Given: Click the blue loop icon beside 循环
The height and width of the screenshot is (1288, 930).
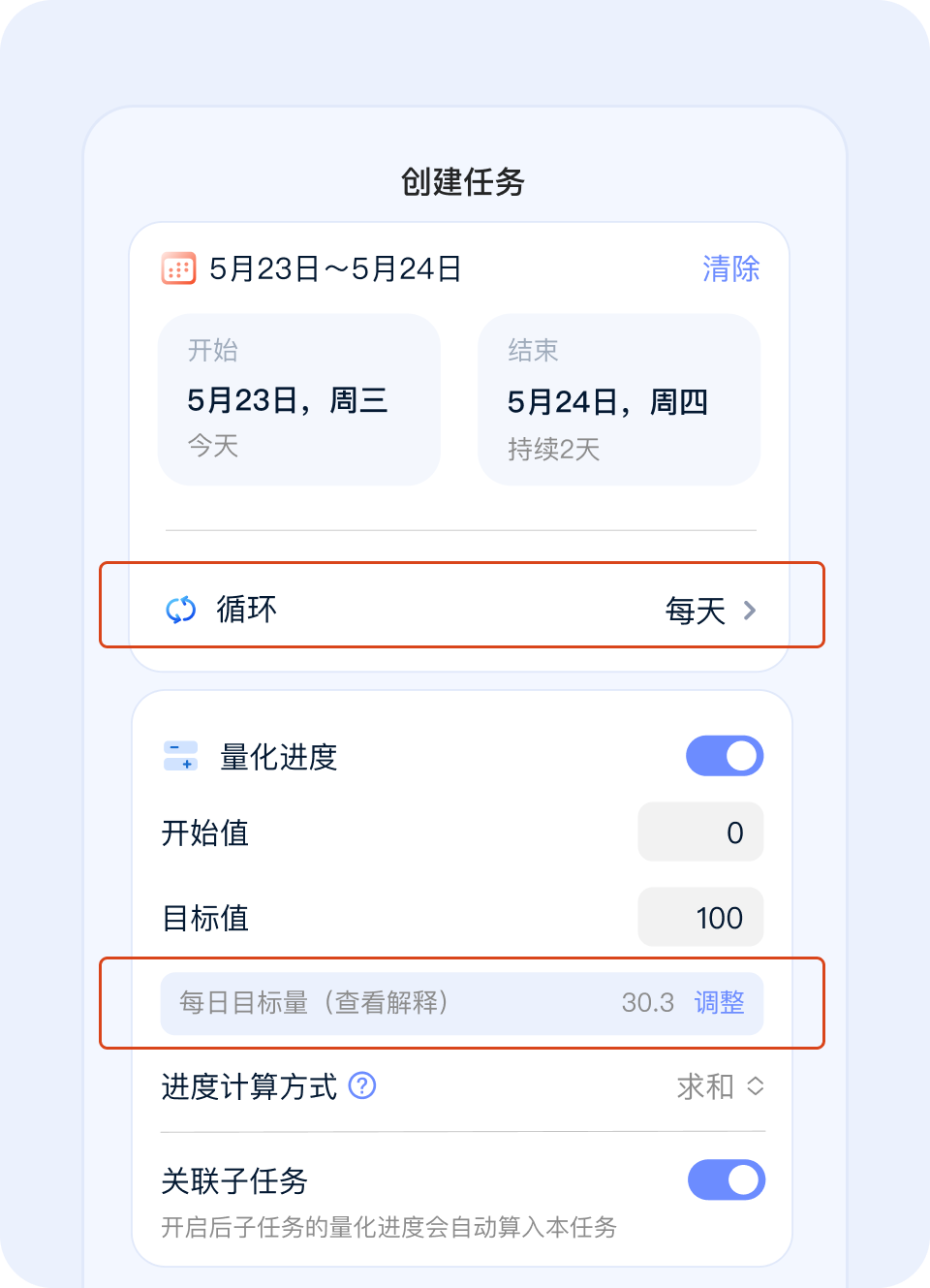Looking at the screenshot, I should click(x=181, y=610).
